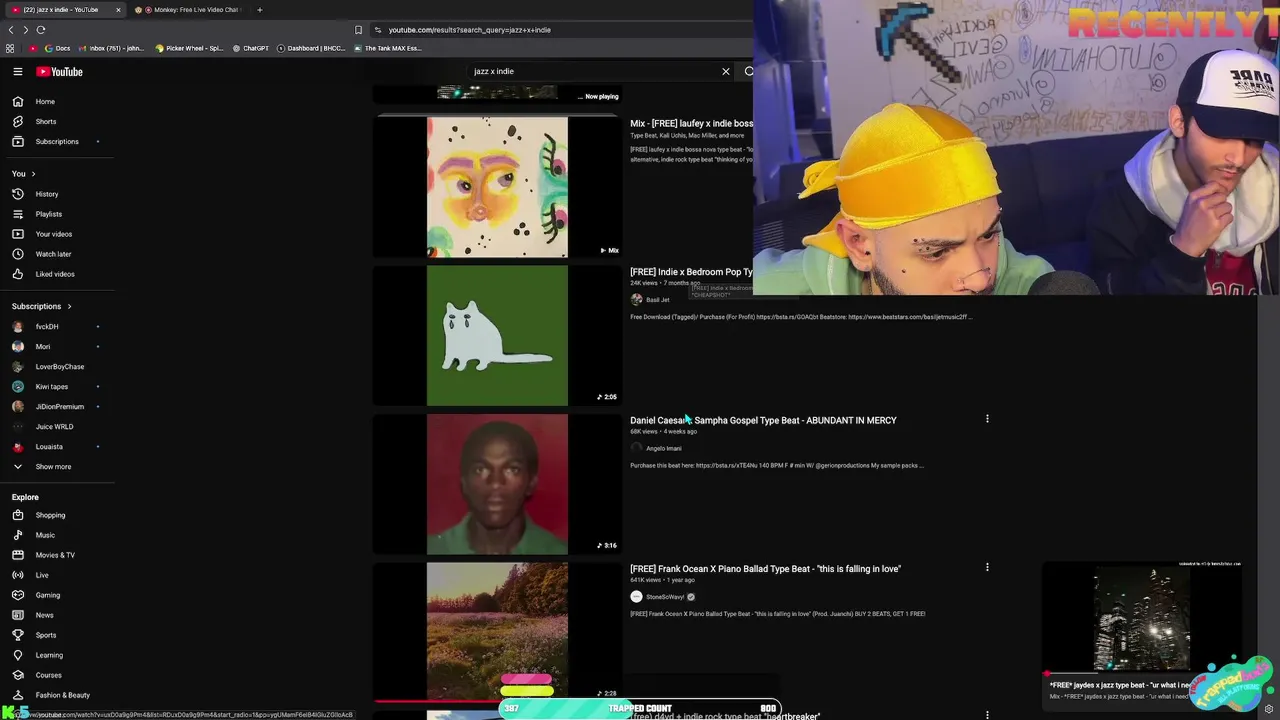The width and height of the screenshot is (1280, 720).
Task: Open Frank Ocean X Piano Ballad video title
Action: [x=765, y=569]
